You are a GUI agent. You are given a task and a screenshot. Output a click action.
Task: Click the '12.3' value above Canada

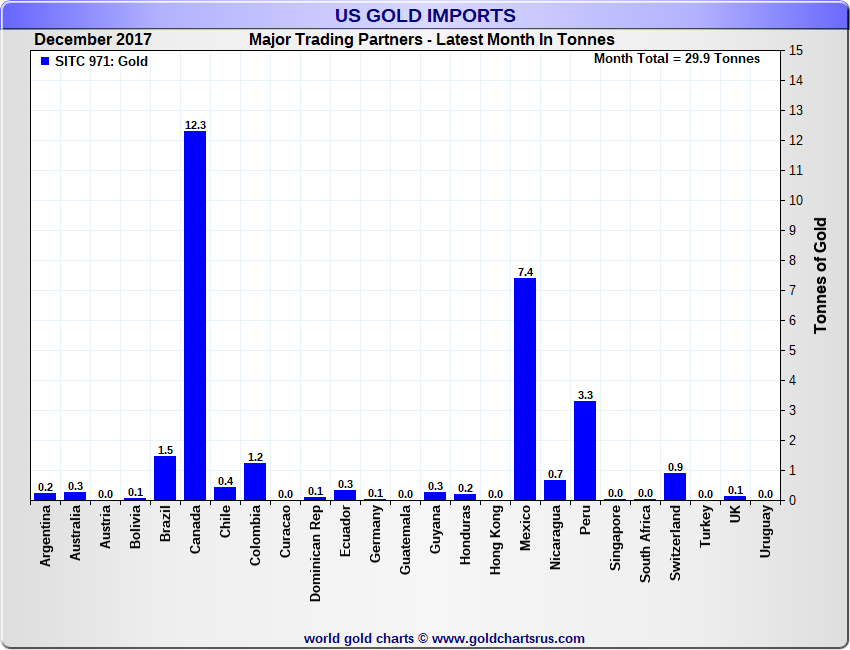click(x=195, y=125)
